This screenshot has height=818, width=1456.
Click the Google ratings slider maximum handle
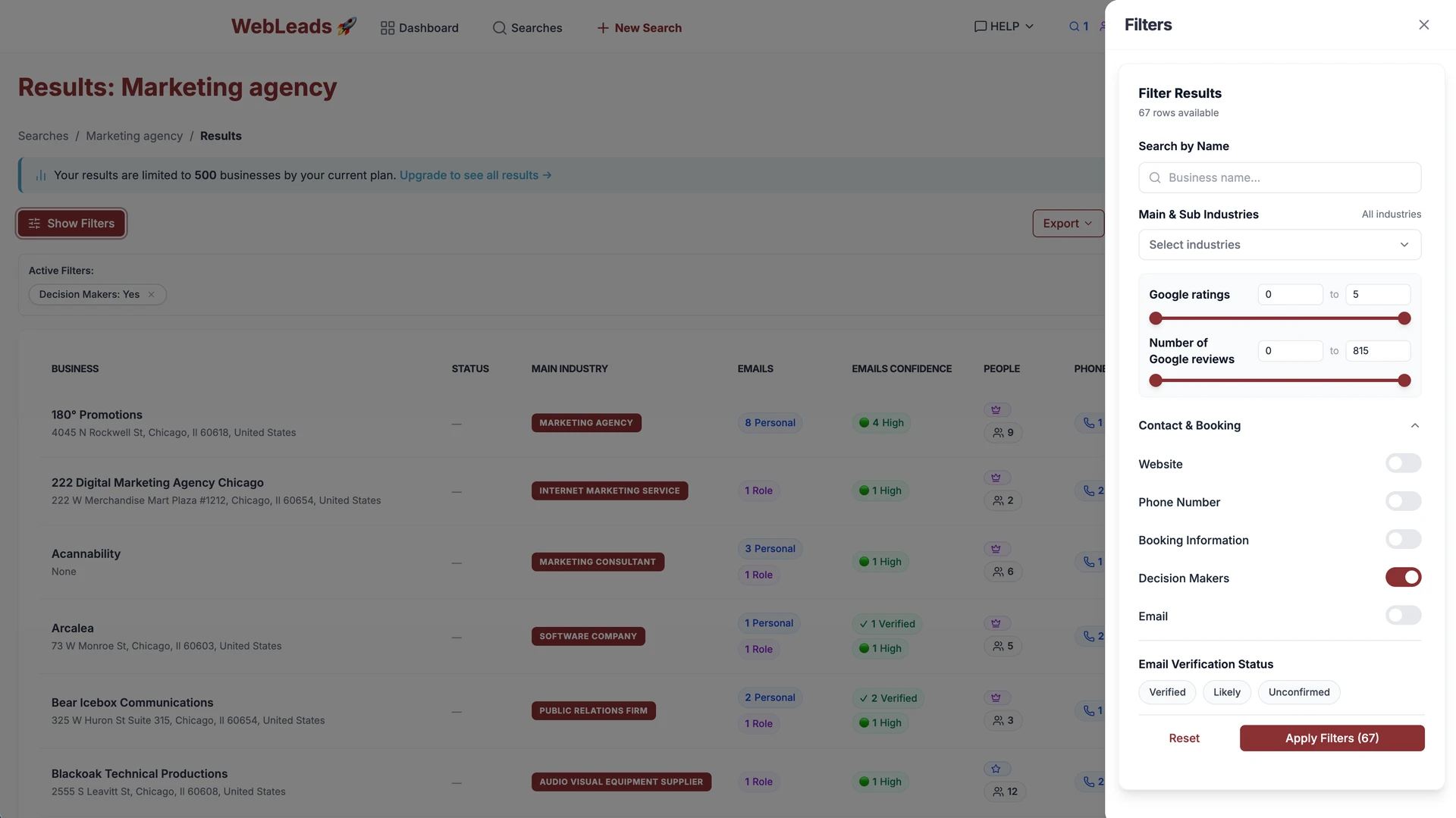pyautogui.click(x=1404, y=318)
